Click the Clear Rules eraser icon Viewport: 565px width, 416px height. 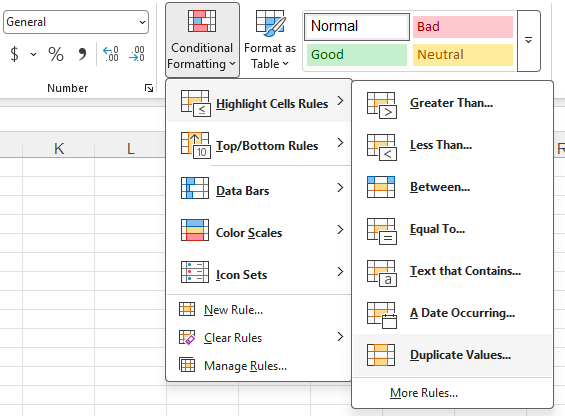[187, 337]
